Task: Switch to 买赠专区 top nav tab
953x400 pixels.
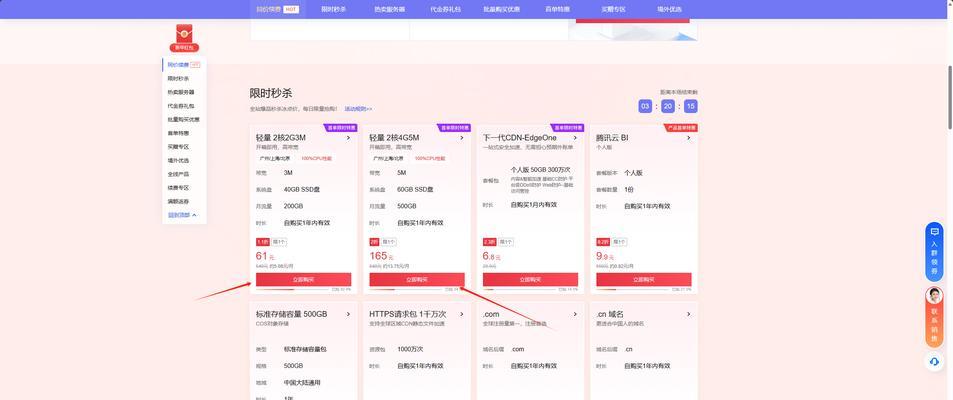Action: pos(613,9)
